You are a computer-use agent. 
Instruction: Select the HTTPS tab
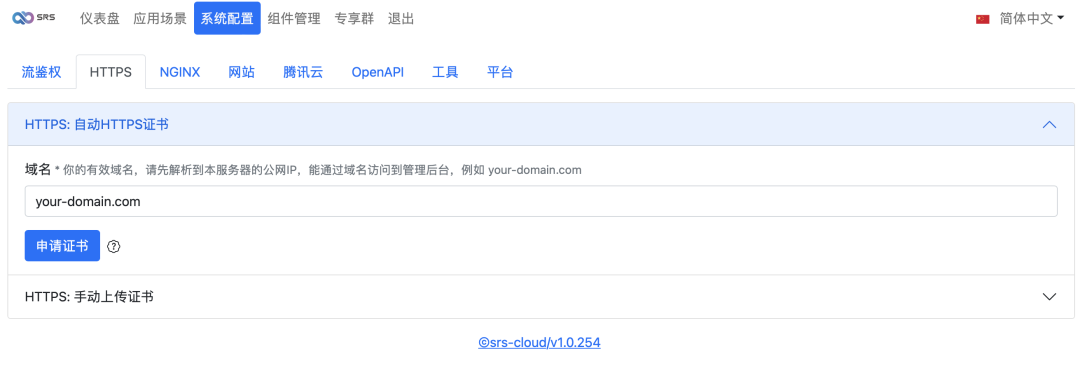point(111,72)
